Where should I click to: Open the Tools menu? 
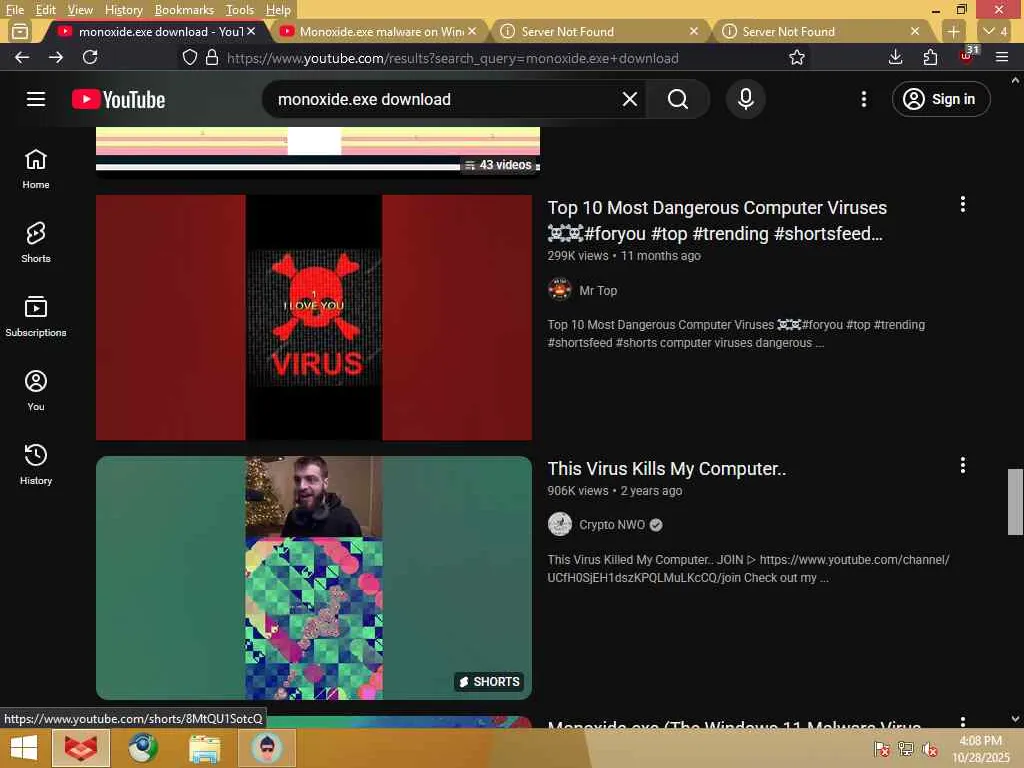tap(239, 10)
